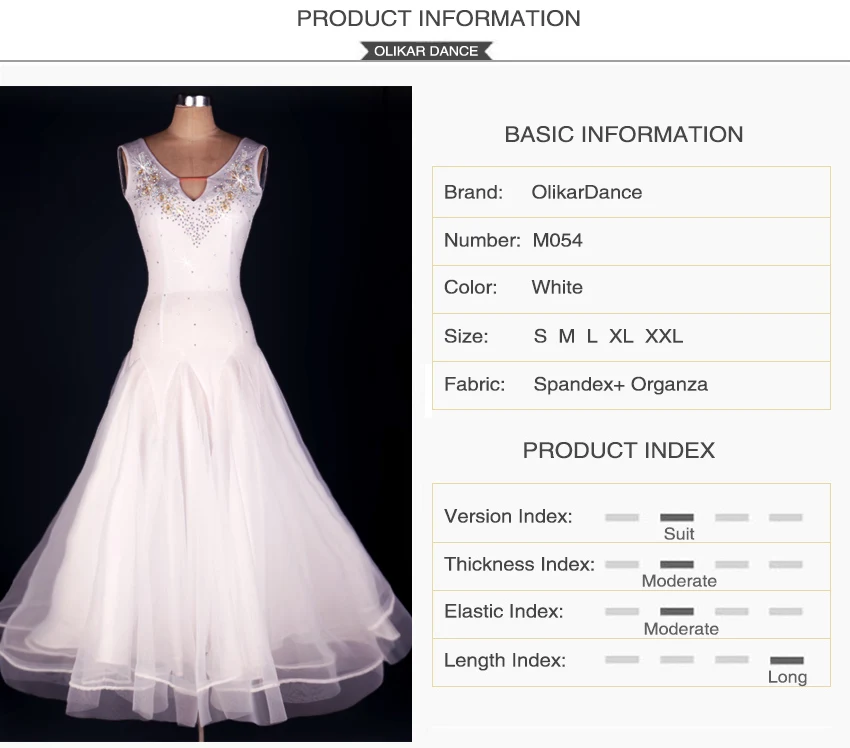
Task: Click the brand value OlikarDance
Action: 587,192
